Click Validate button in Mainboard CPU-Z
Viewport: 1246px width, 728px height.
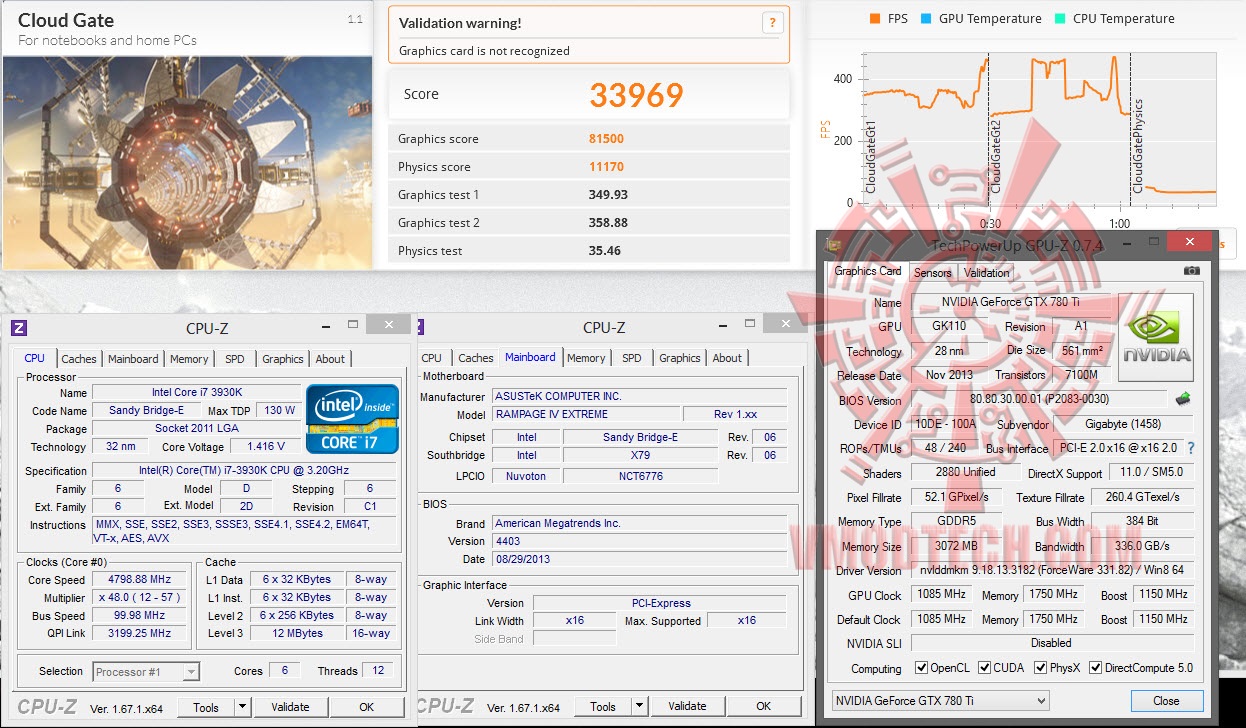(x=687, y=706)
